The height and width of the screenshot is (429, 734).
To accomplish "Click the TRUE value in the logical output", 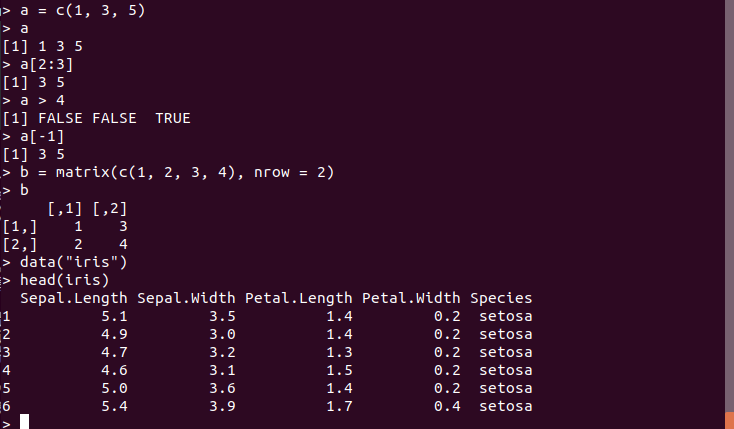I will point(172,119).
